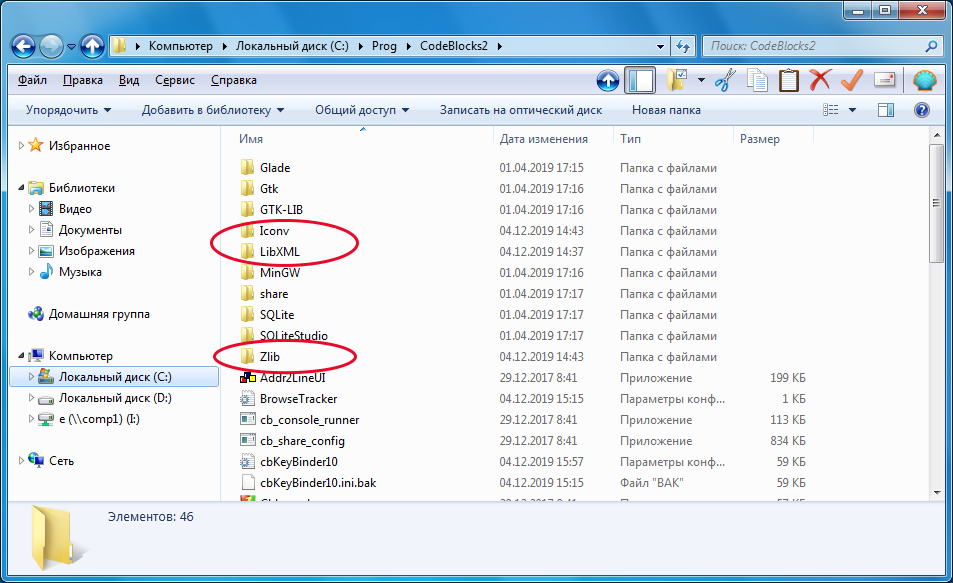953x583 pixels.
Task: Open Classic Shell settings via shell icon
Action: (925, 80)
